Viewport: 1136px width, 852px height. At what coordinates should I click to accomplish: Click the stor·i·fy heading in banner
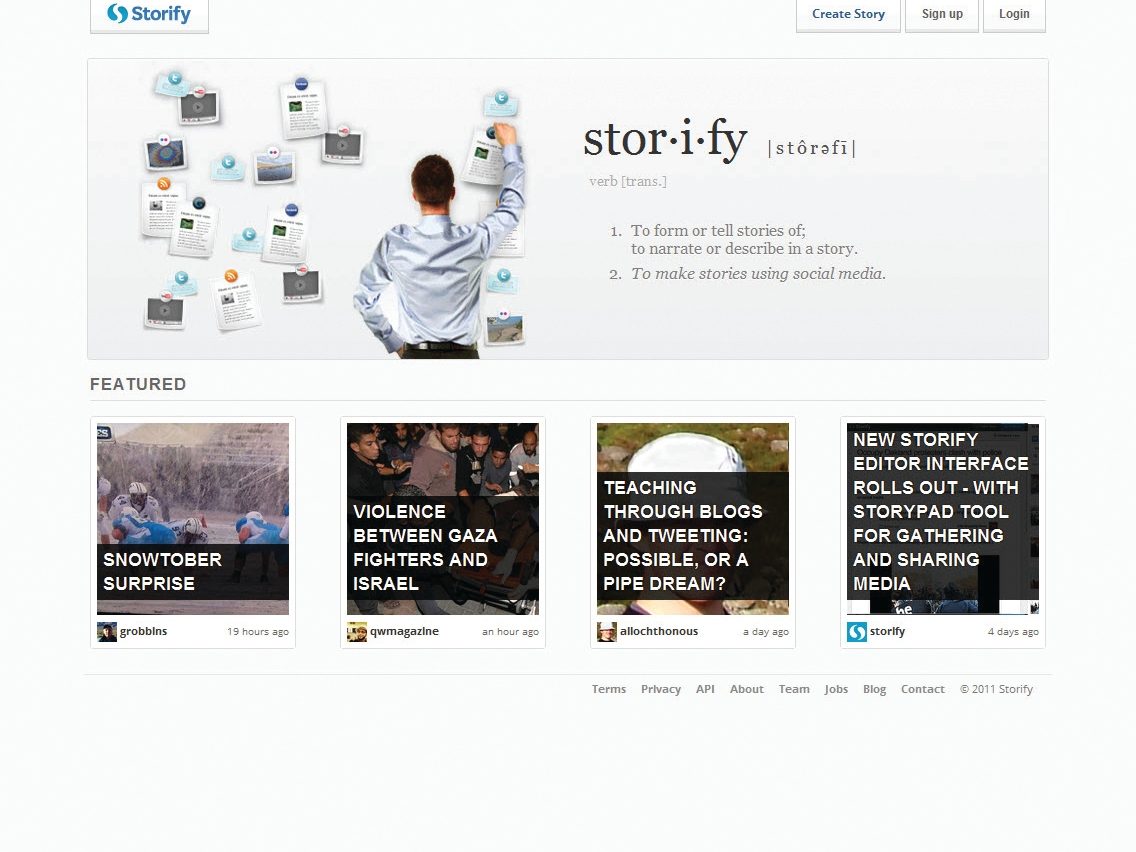coord(665,139)
